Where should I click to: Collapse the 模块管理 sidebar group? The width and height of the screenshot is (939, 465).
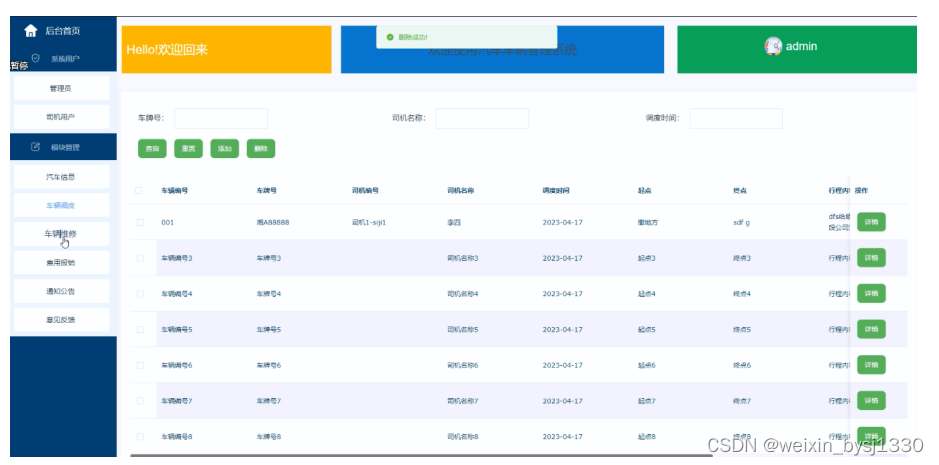63,147
